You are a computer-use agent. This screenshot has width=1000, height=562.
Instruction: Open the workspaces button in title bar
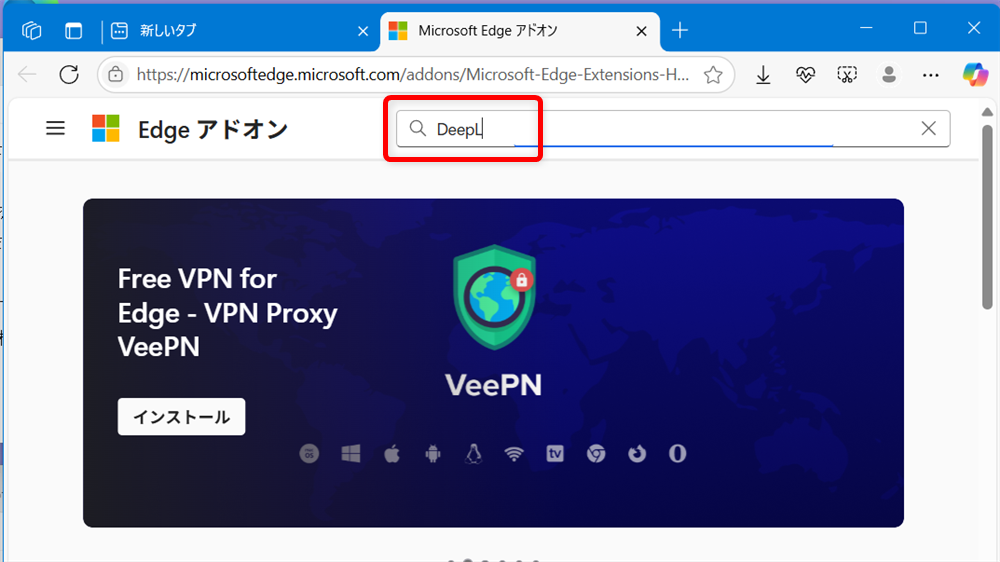pos(32,31)
